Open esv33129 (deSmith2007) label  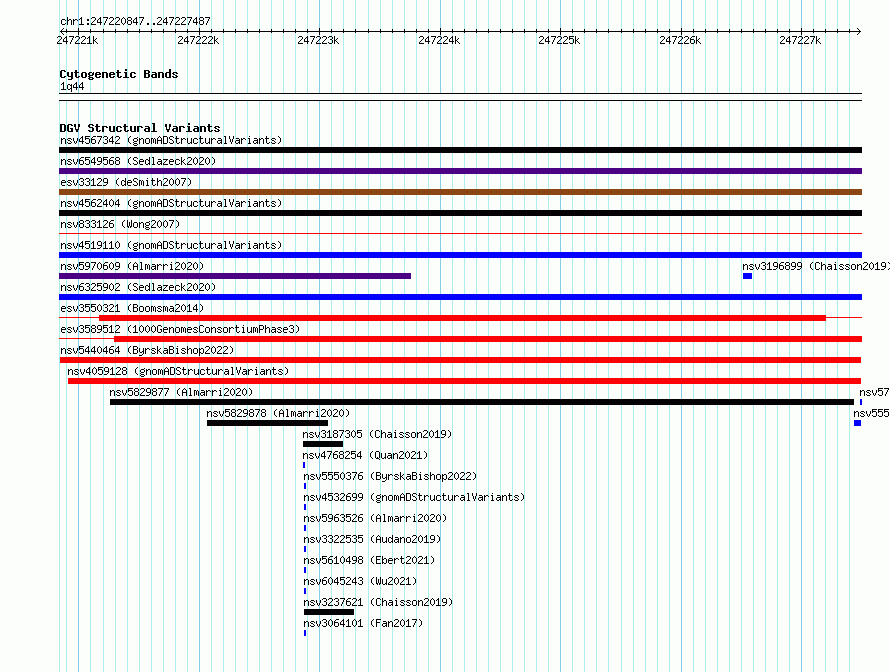tap(126, 182)
